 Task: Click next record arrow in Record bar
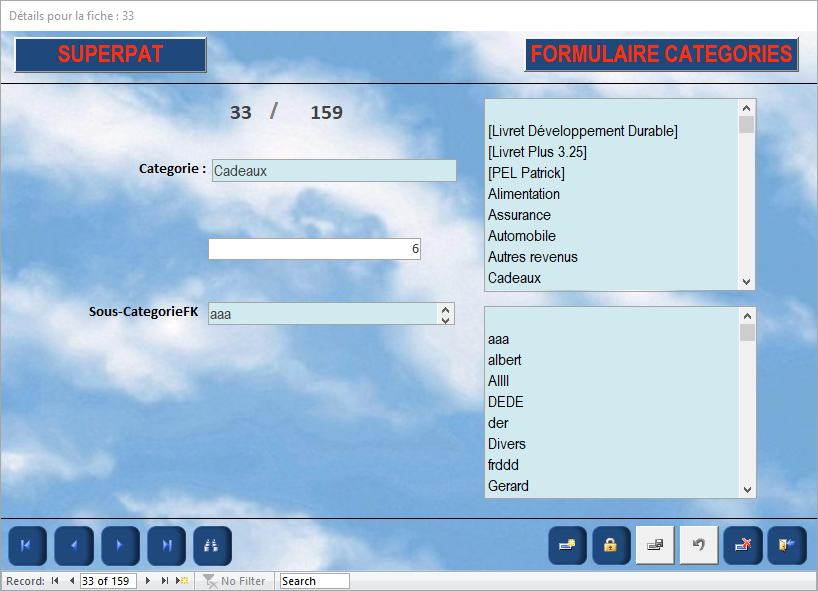[148, 581]
